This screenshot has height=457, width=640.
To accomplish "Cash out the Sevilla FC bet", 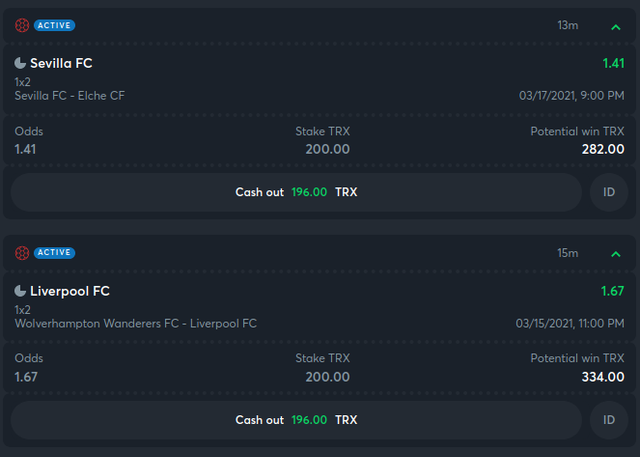I will point(296,192).
